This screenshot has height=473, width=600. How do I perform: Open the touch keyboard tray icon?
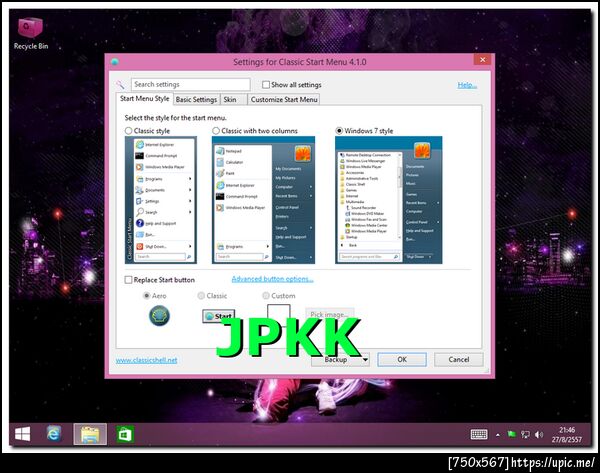(479, 434)
